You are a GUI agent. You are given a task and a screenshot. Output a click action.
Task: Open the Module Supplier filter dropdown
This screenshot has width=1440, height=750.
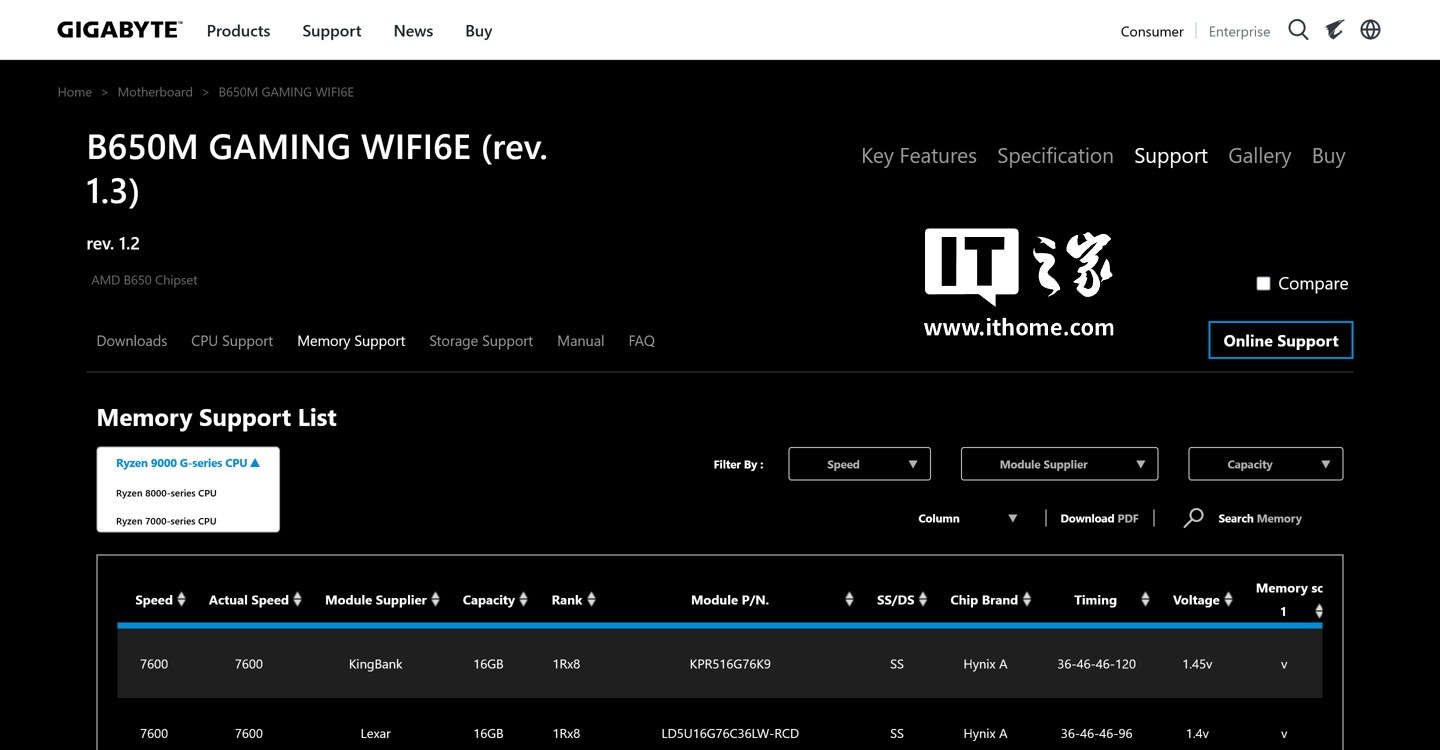point(1059,464)
